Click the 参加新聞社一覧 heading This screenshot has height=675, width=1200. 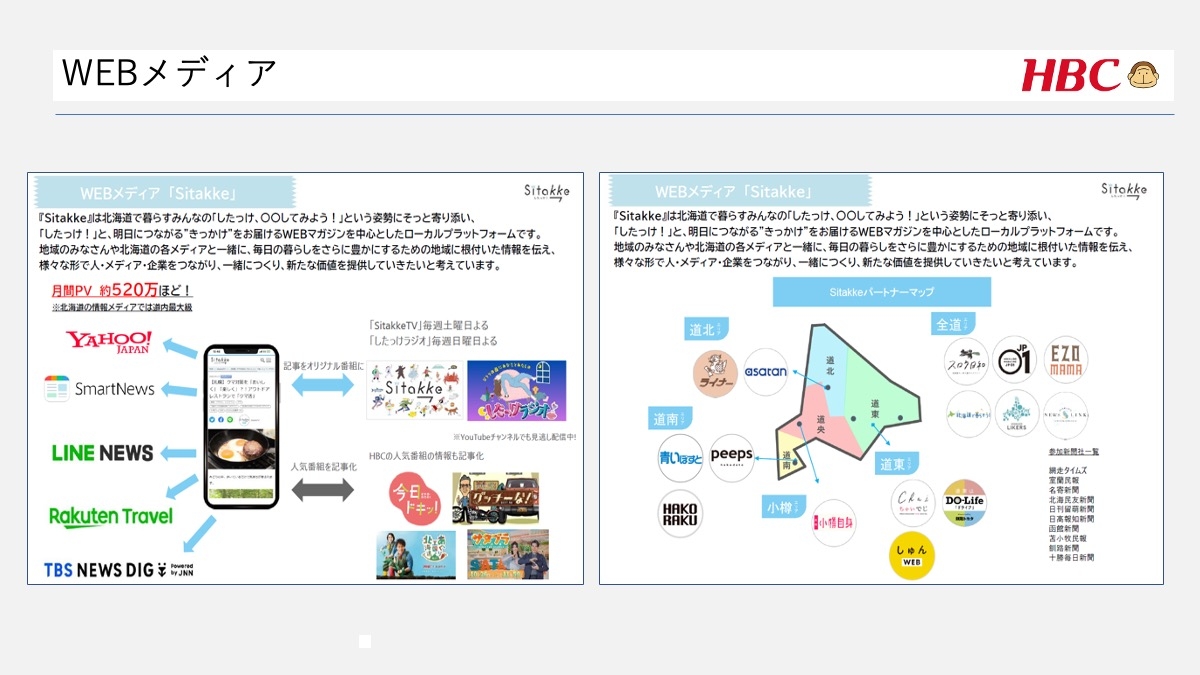(x=1074, y=453)
